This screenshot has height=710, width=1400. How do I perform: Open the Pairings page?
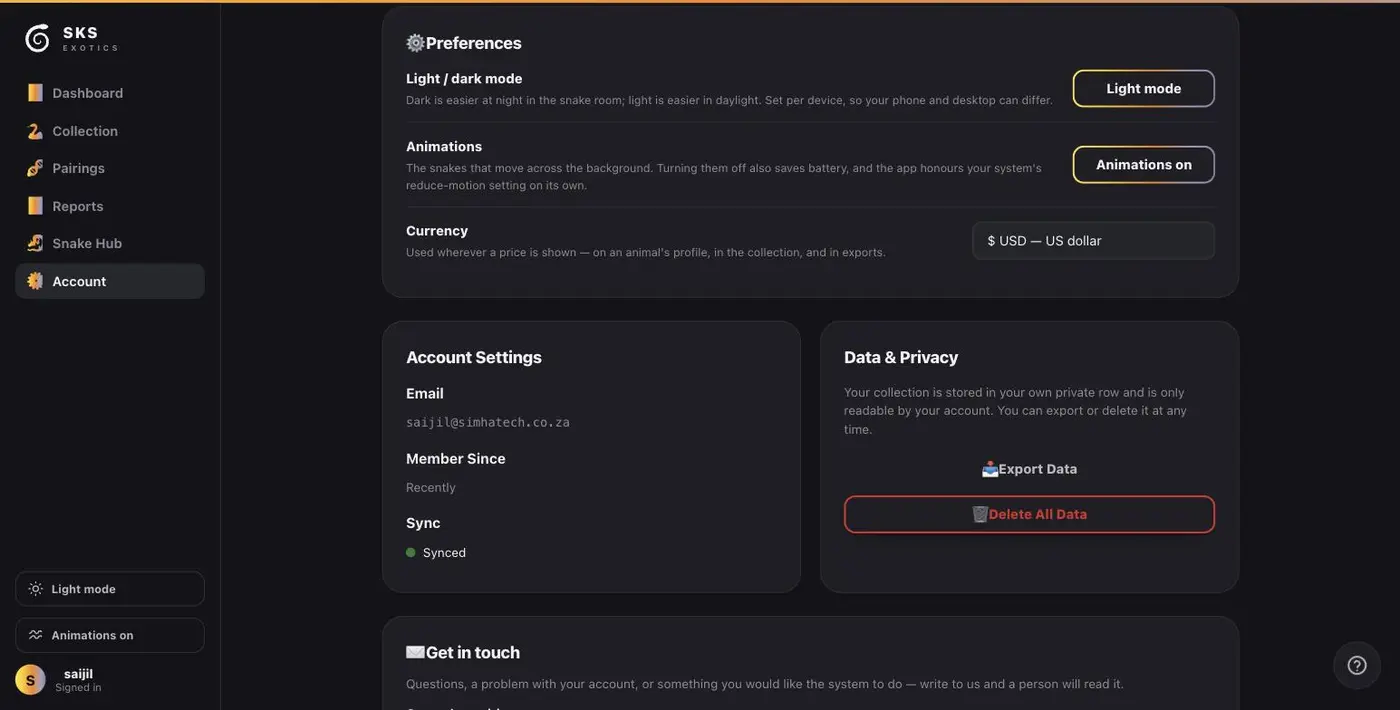[110, 168]
